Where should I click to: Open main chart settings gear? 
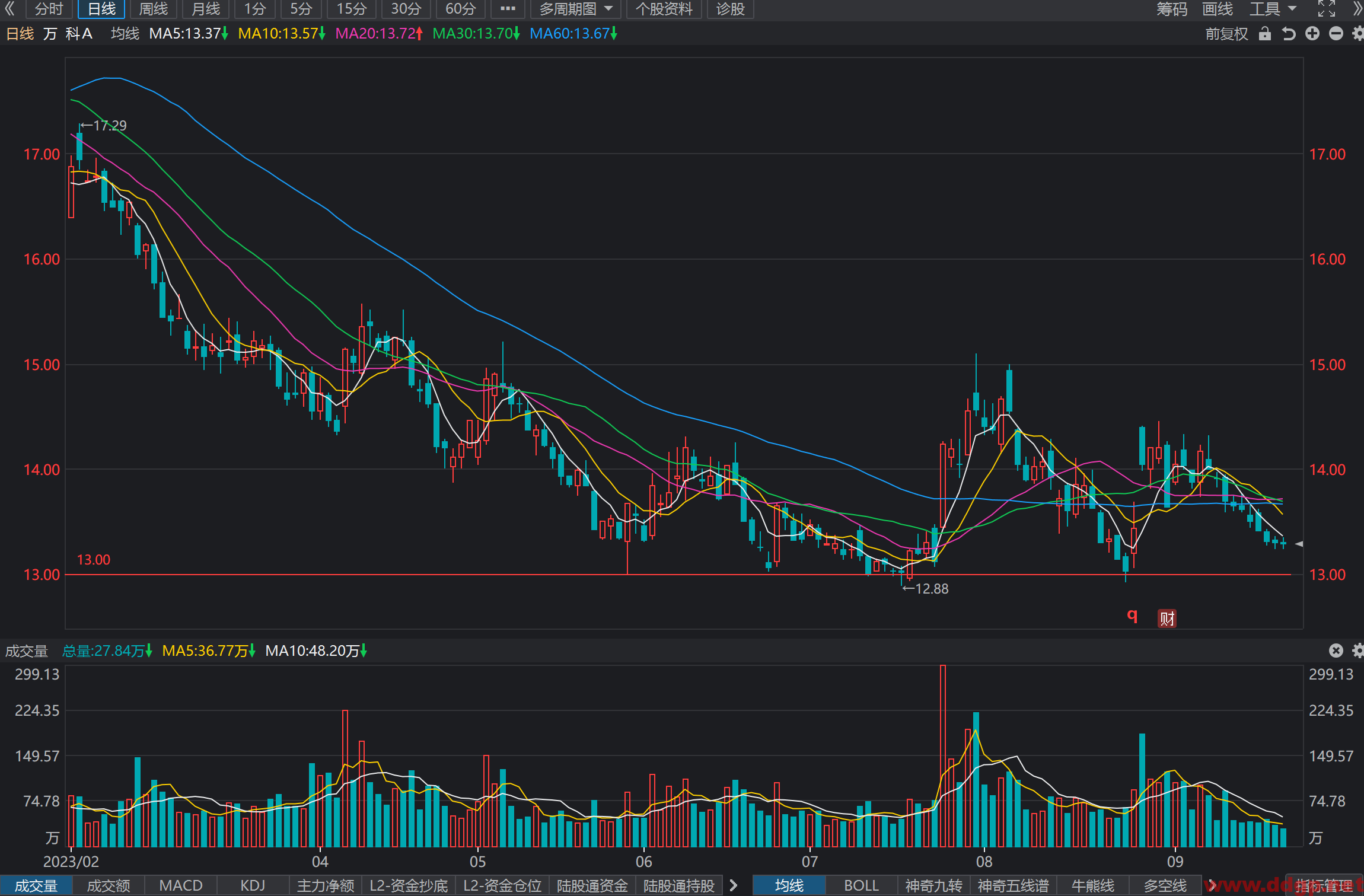click(1358, 34)
